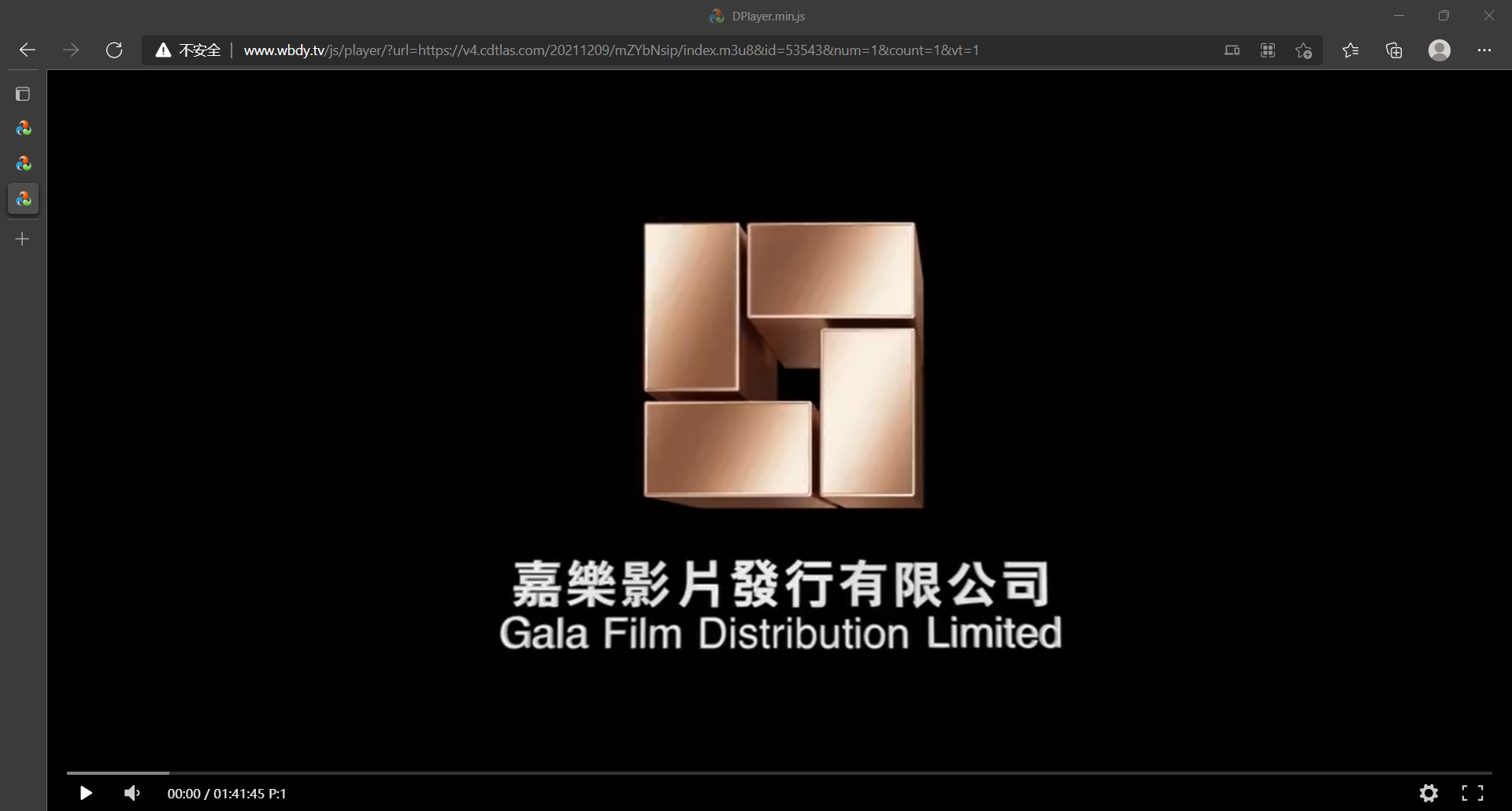1512x811 pixels.
Task: Open the media cast icon in address bar
Action: pyautogui.click(x=1232, y=50)
